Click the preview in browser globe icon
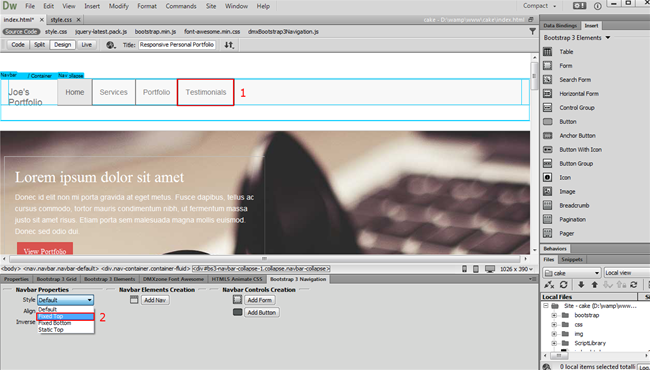The height and width of the screenshot is (370, 650). click(x=111, y=45)
